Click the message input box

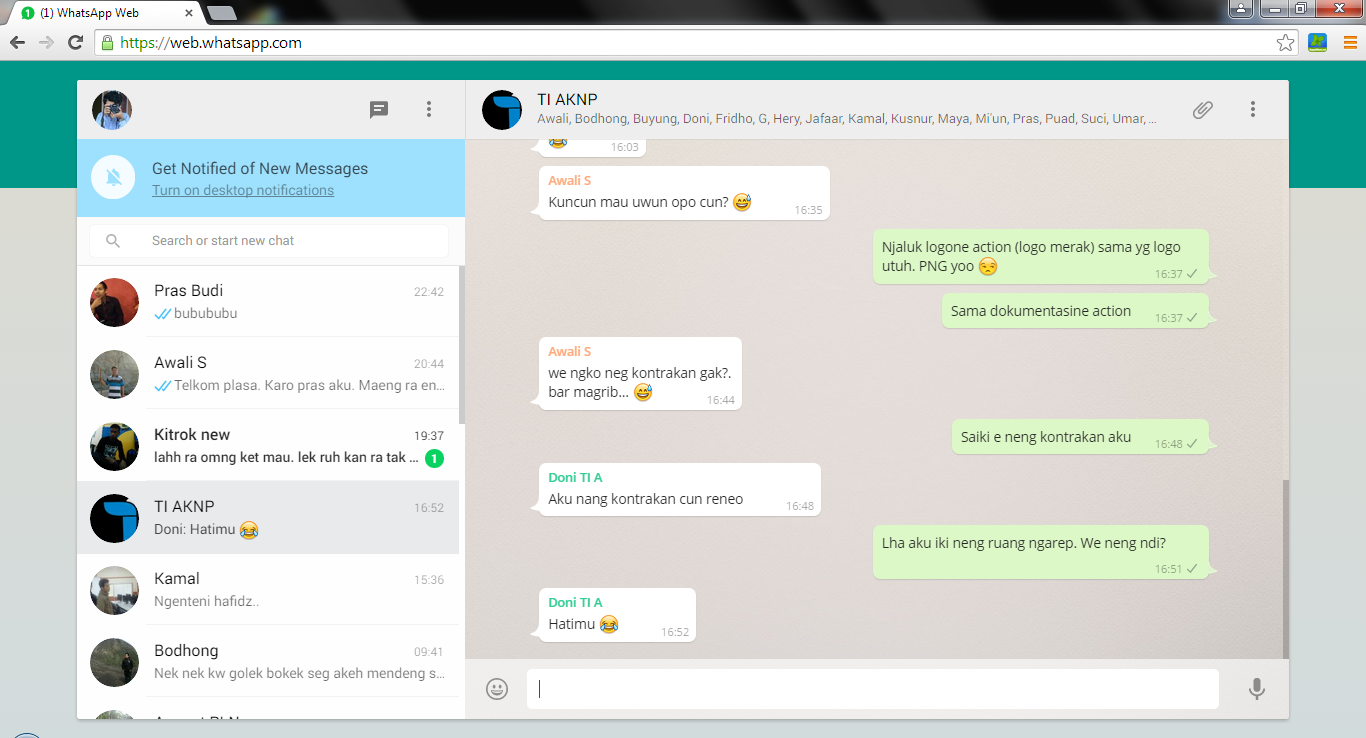click(x=872, y=688)
